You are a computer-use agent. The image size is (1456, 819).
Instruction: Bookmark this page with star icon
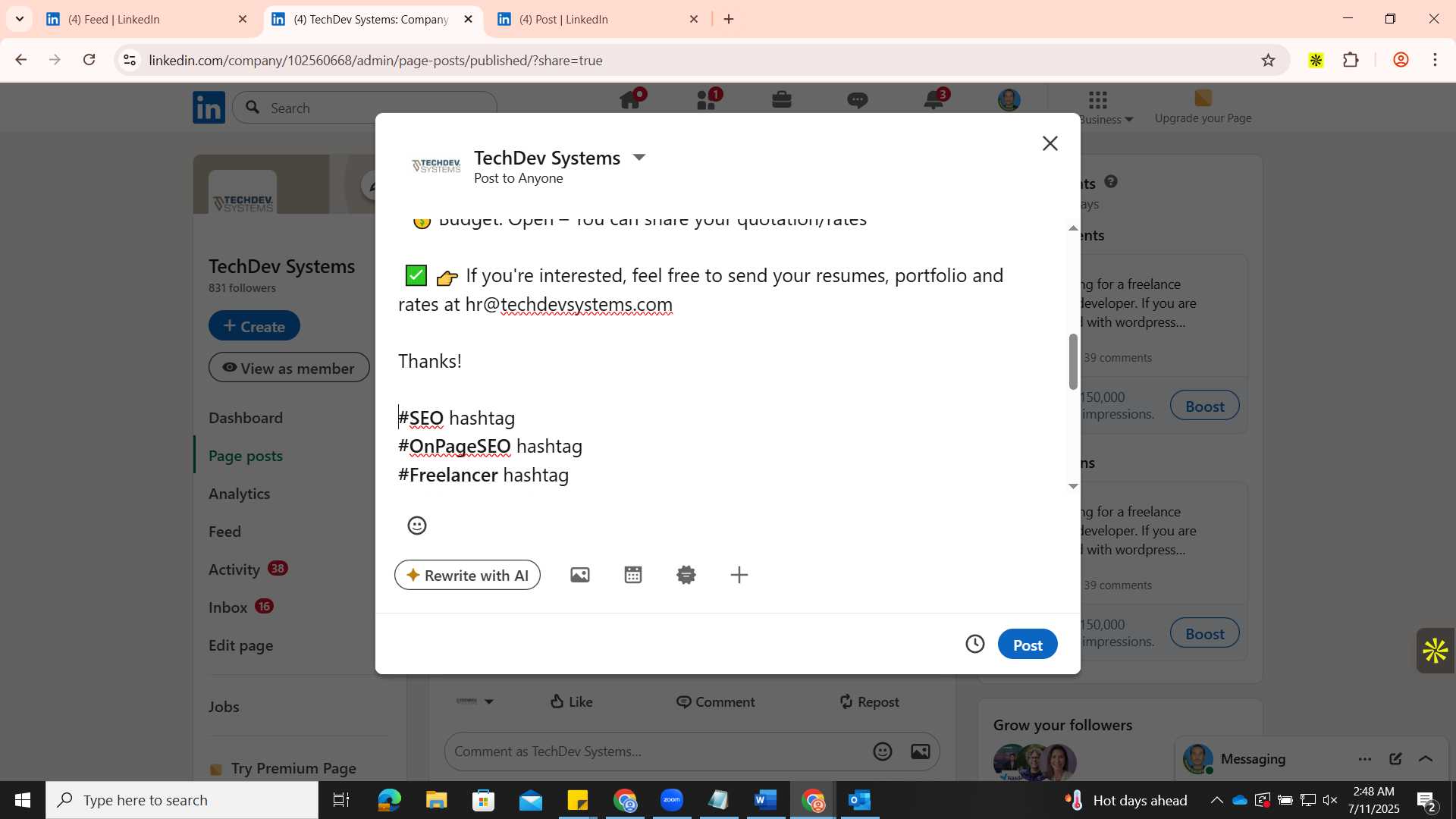1268,60
